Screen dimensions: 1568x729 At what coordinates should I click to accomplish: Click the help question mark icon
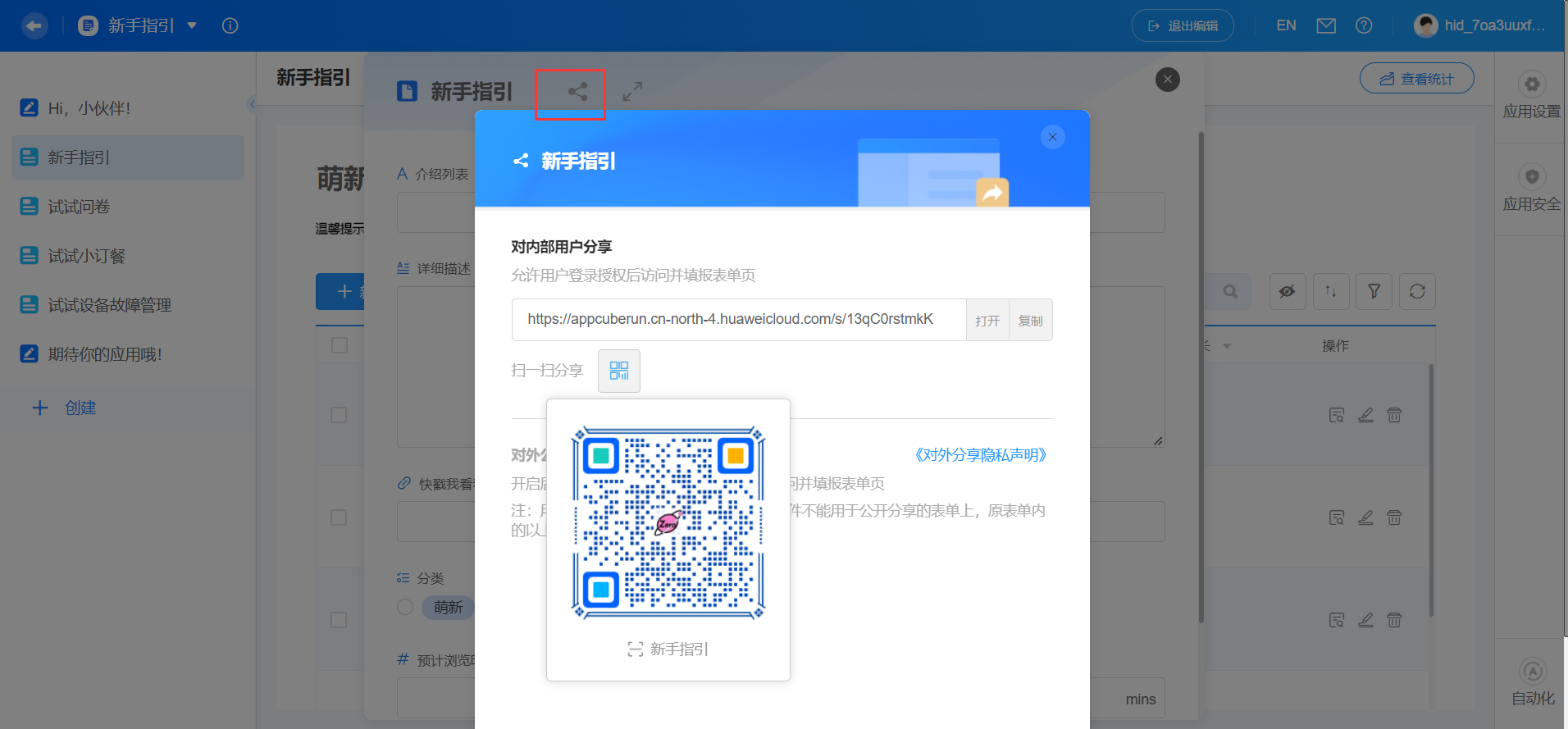coord(1364,25)
